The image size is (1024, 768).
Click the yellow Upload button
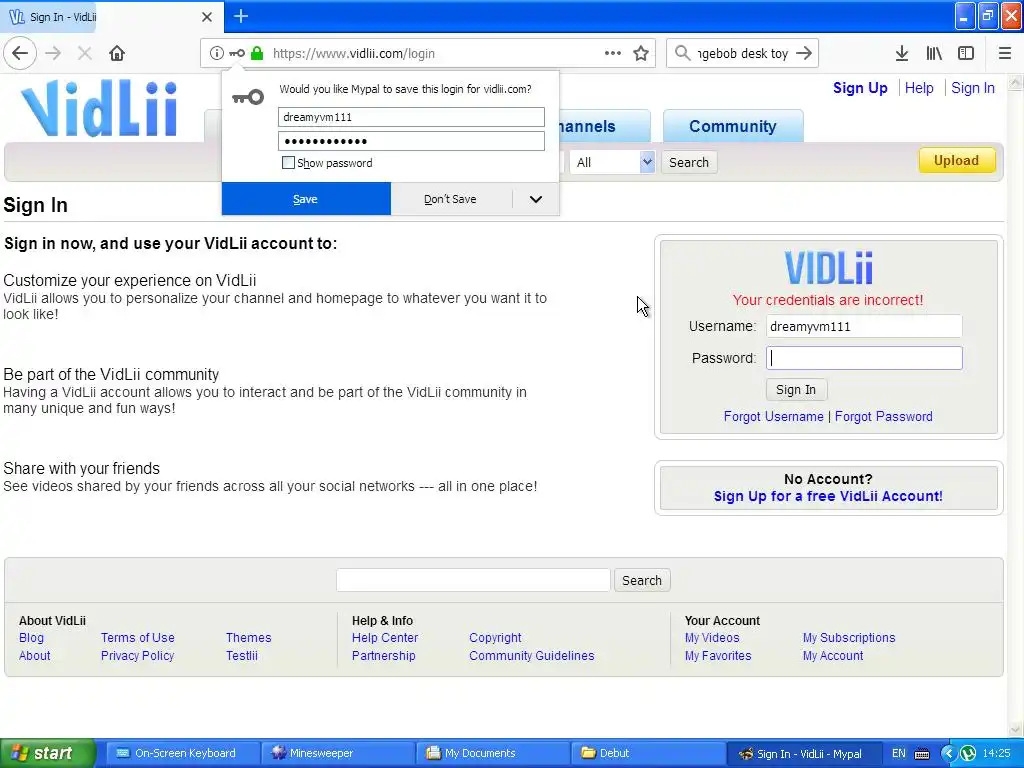coord(957,161)
